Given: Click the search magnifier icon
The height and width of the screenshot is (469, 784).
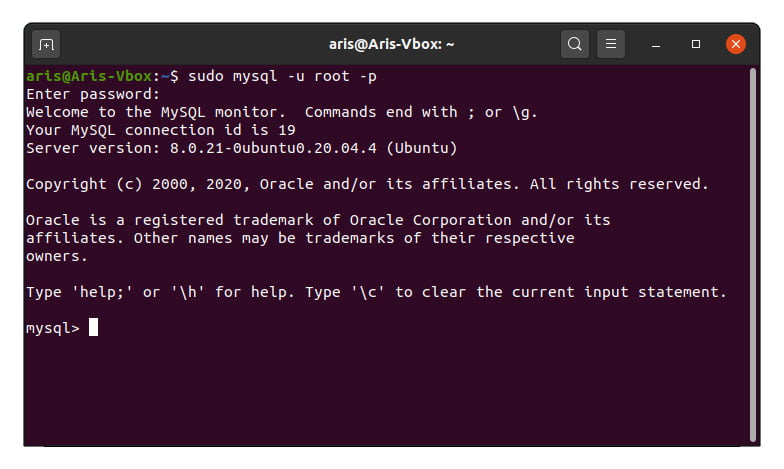Looking at the screenshot, I should (574, 44).
